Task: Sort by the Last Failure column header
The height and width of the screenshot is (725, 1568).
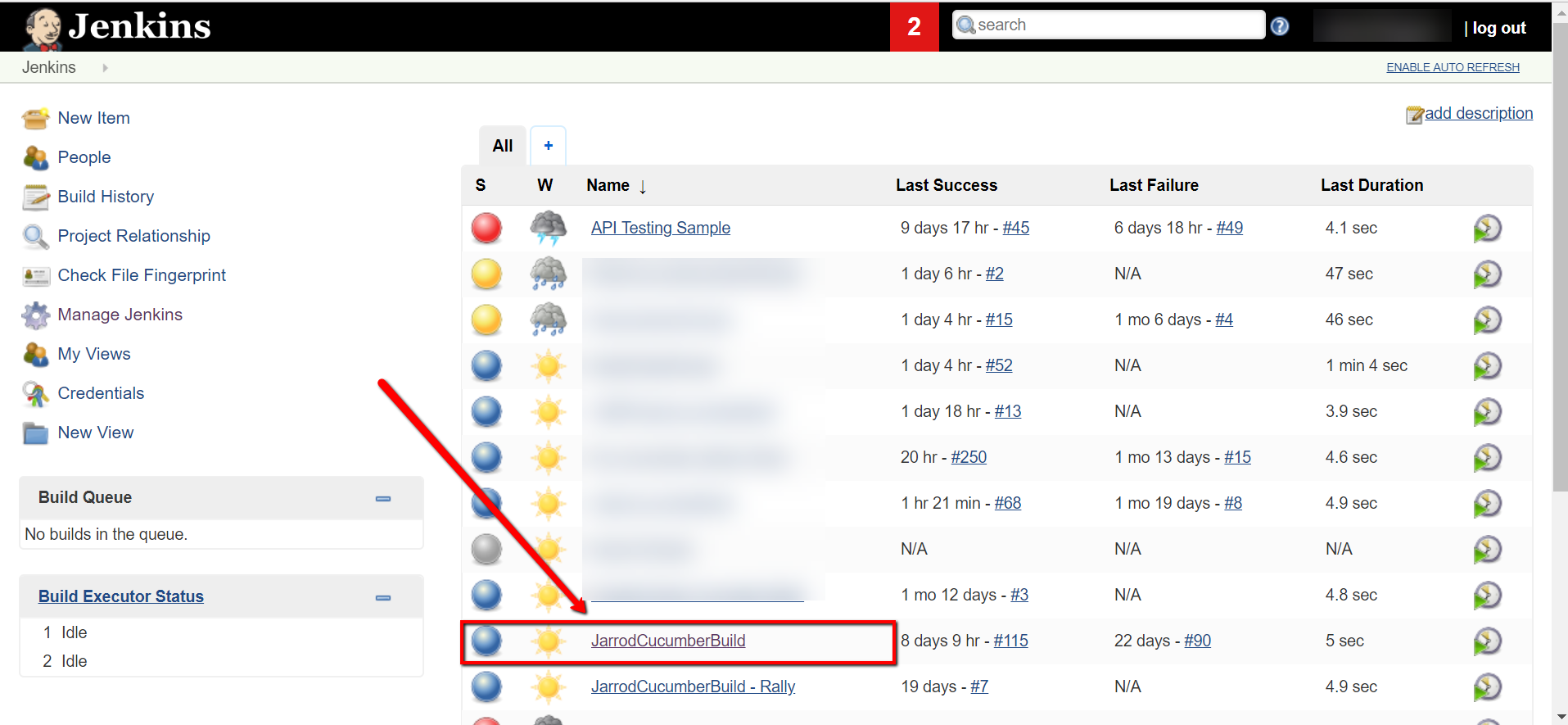Action: (1154, 185)
